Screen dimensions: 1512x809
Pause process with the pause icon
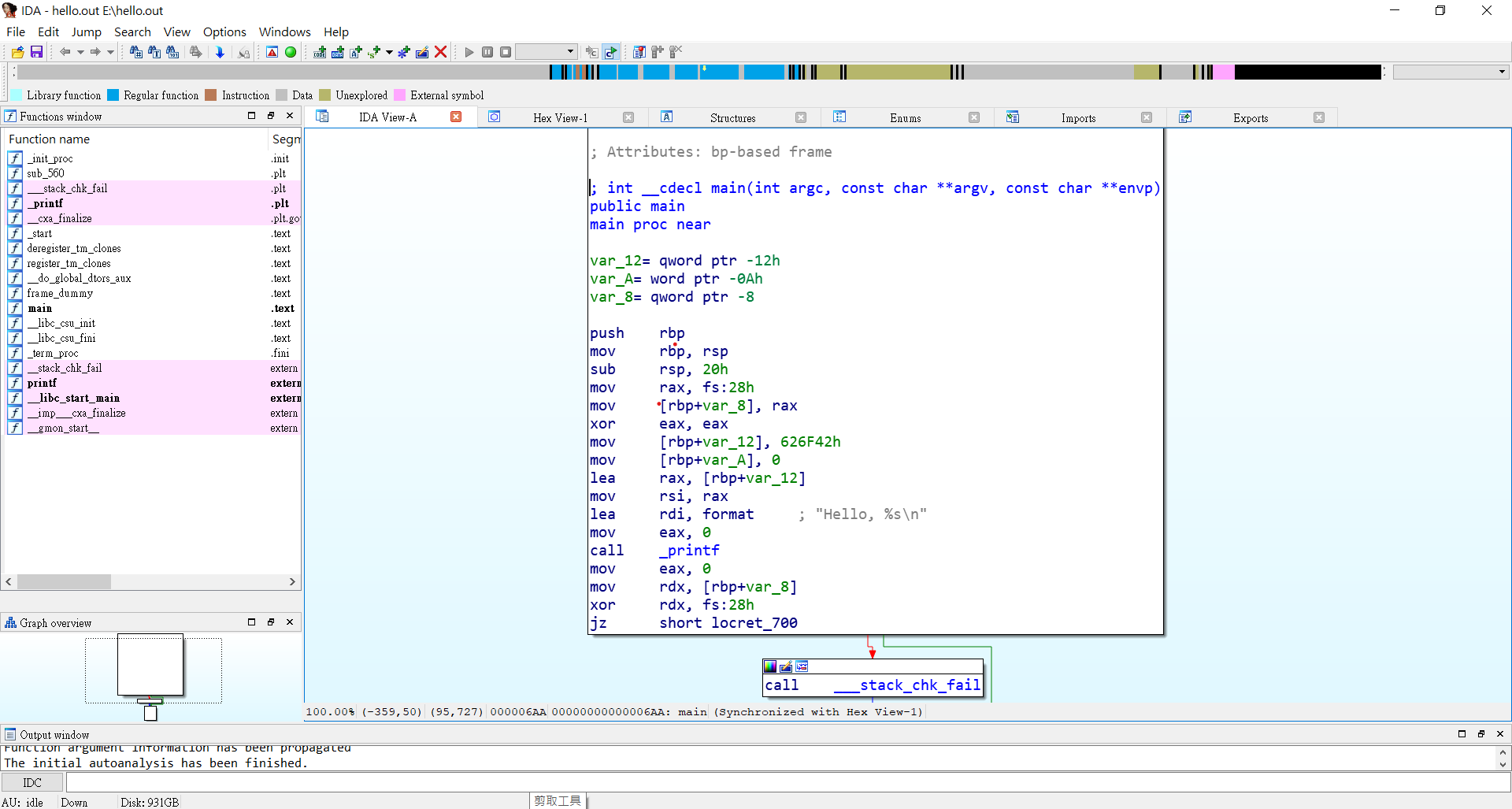point(487,52)
